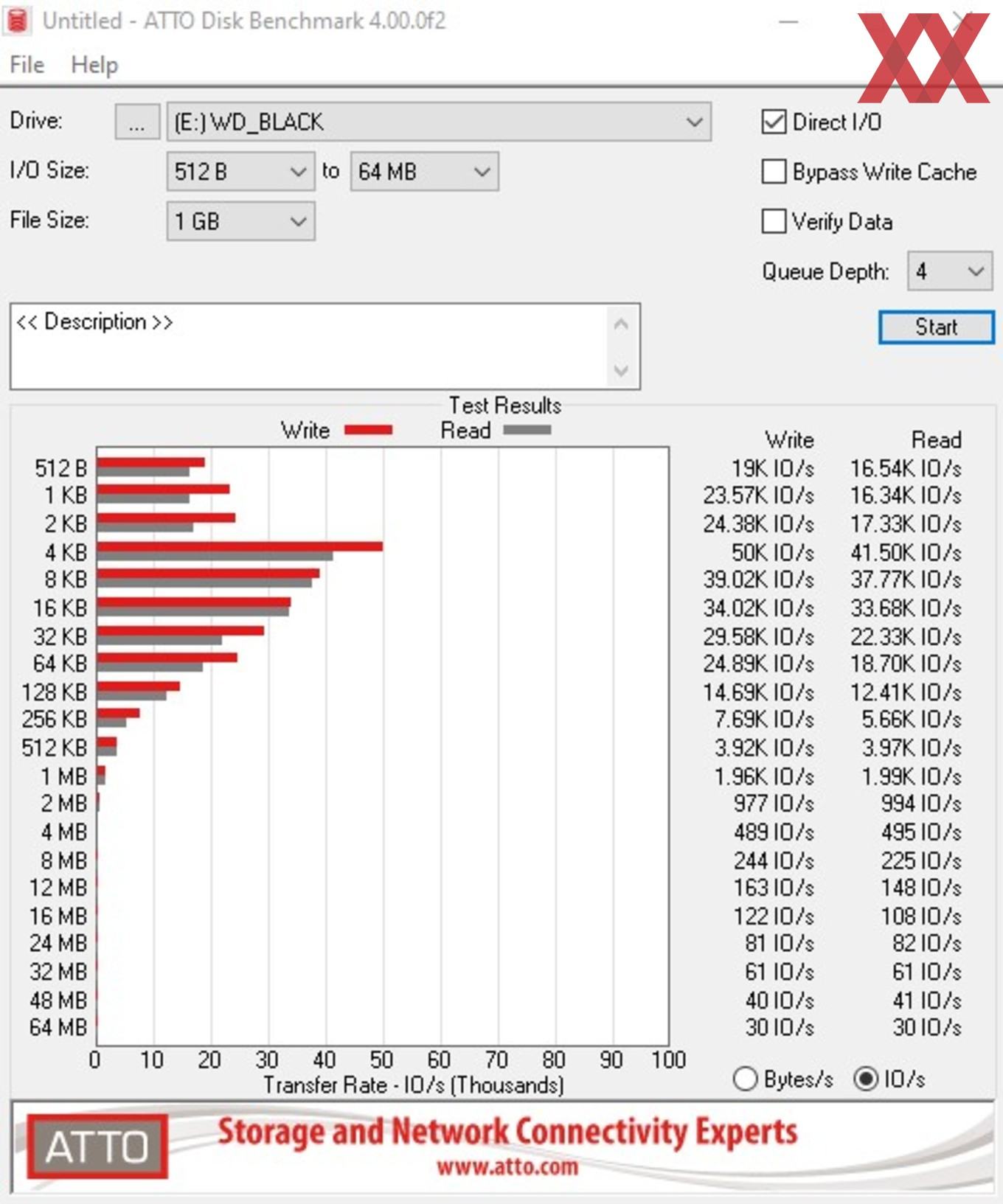Click the Test Results heading
The image size is (1003, 1204).
(505, 406)
